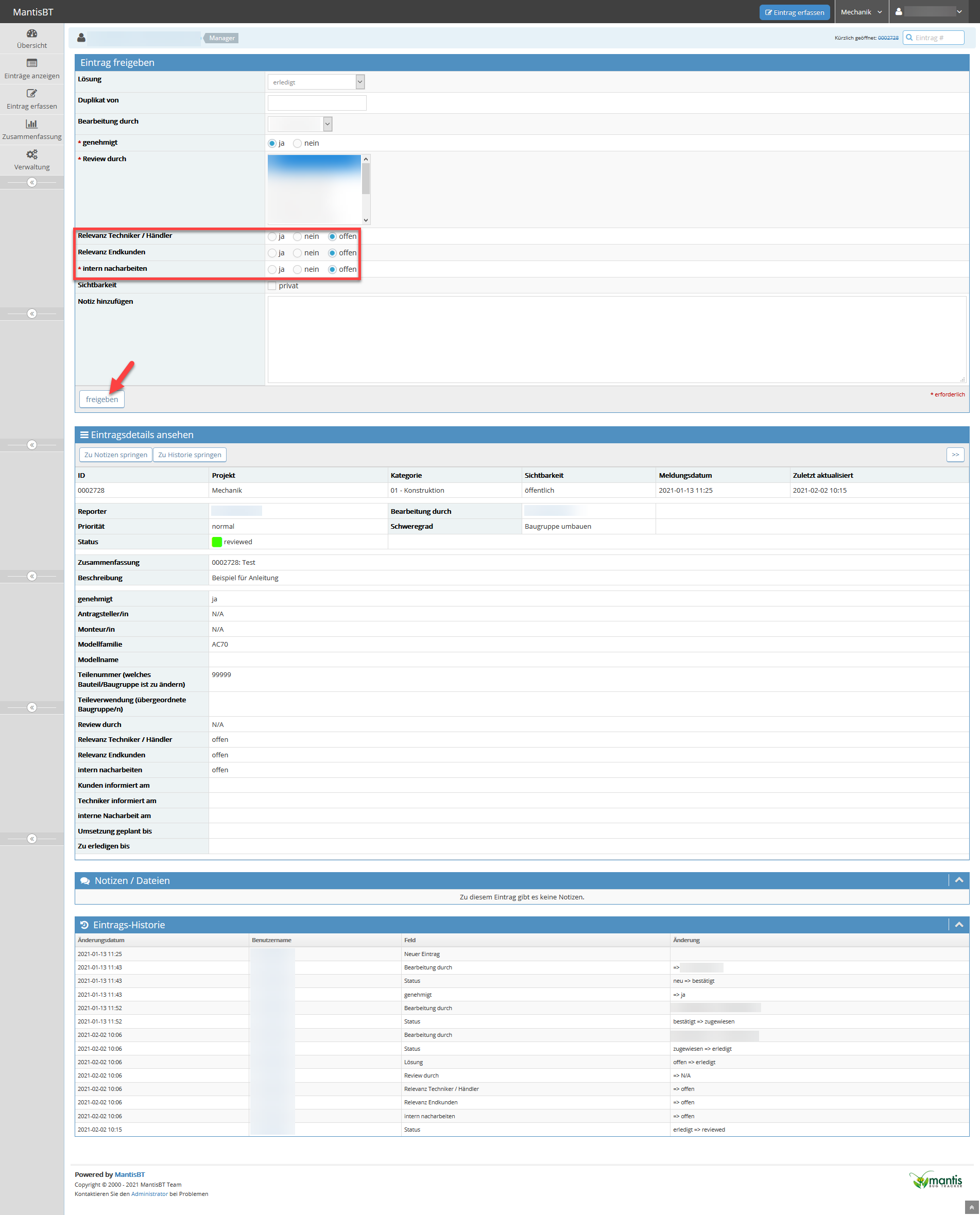Image resolution: width=980 pixels, height=1215 pixels.
Task: Open the Lösung dropdown
Action: 316,82
